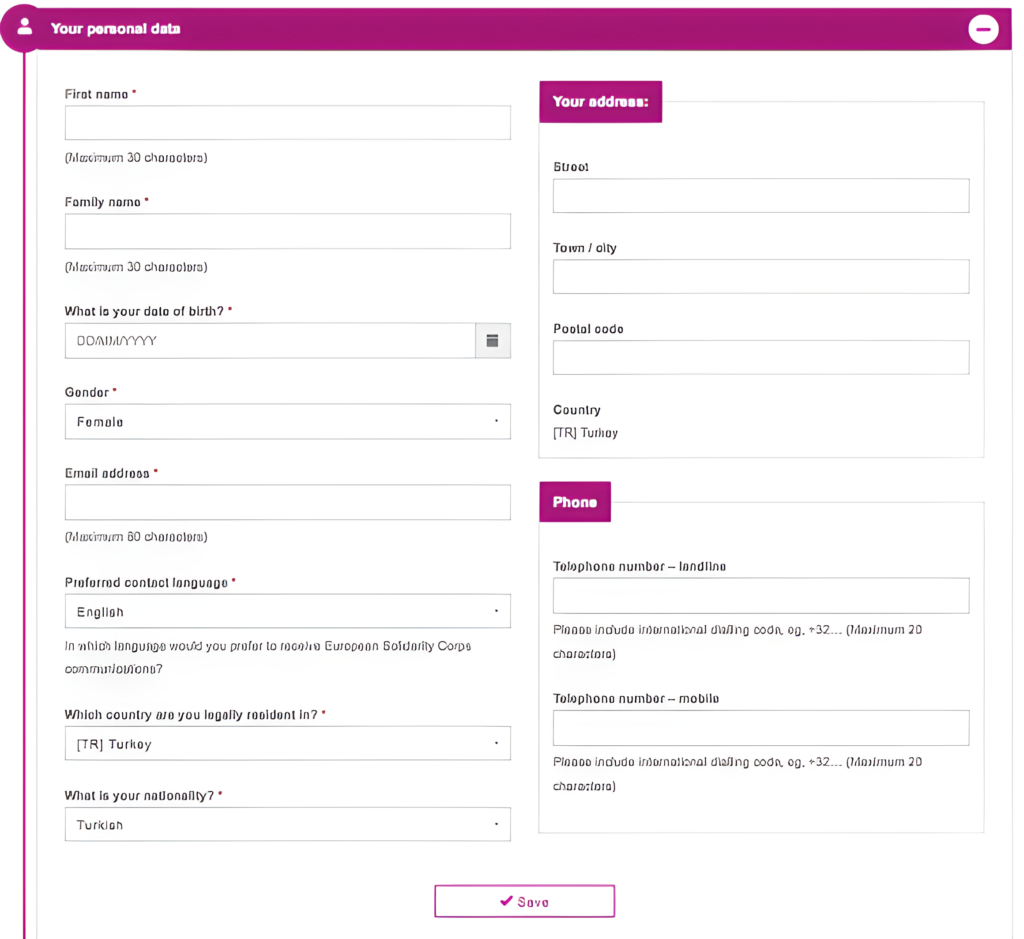Focus the First name input field
The height and width of the screenshot is (939, 1024).
pos(287,123)
